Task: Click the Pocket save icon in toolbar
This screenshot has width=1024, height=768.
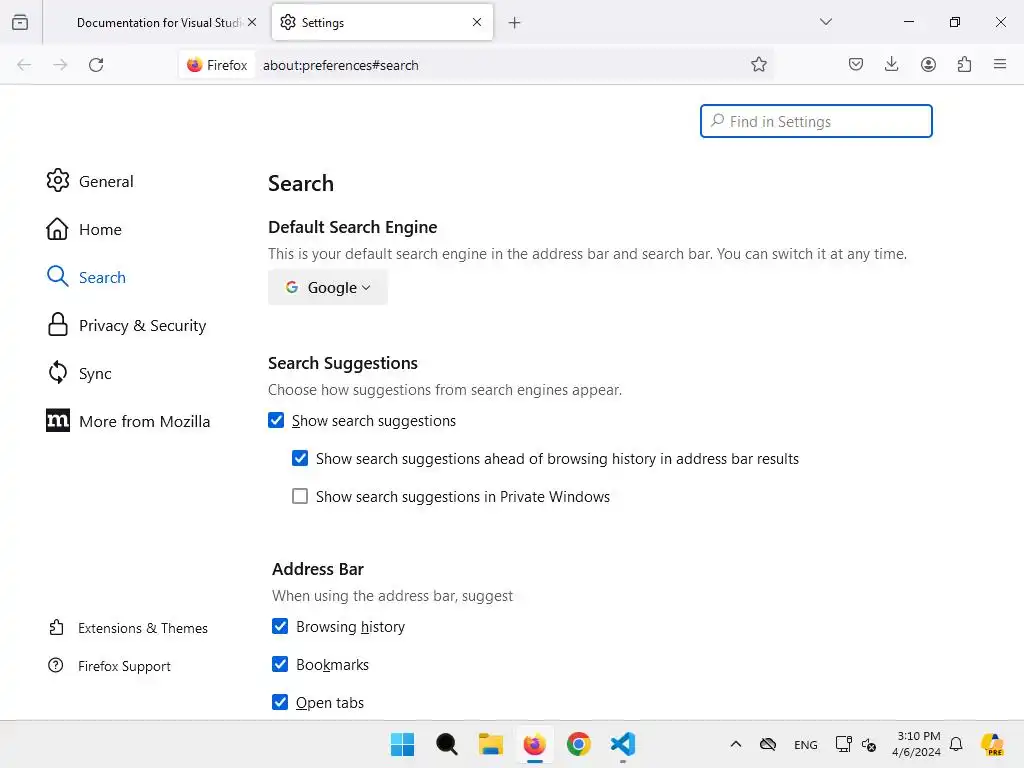Action: coord(856,65)
